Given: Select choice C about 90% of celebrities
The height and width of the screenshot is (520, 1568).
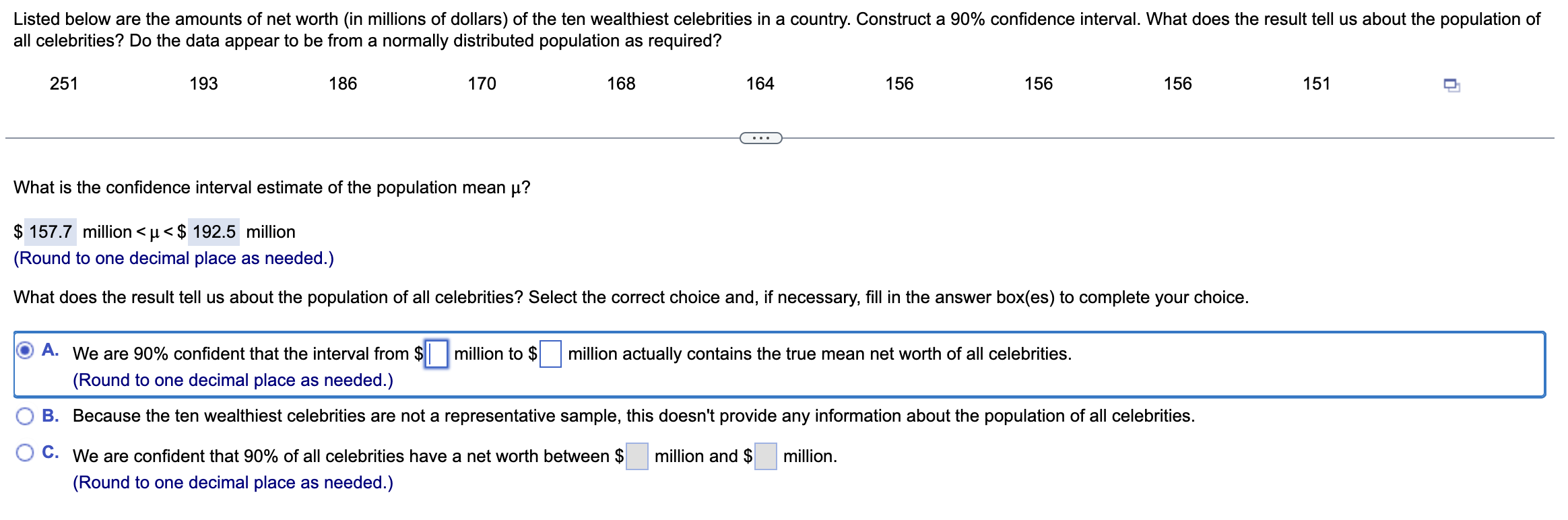Looking at the screenshot, I should [25, 455].
